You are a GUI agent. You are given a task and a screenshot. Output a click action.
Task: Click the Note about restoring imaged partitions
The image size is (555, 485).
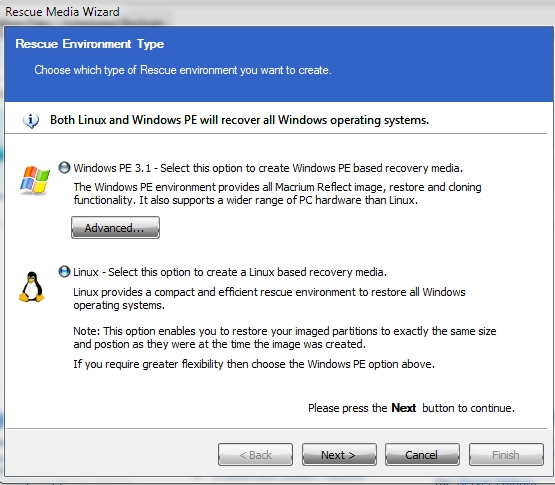coord(285,337)
